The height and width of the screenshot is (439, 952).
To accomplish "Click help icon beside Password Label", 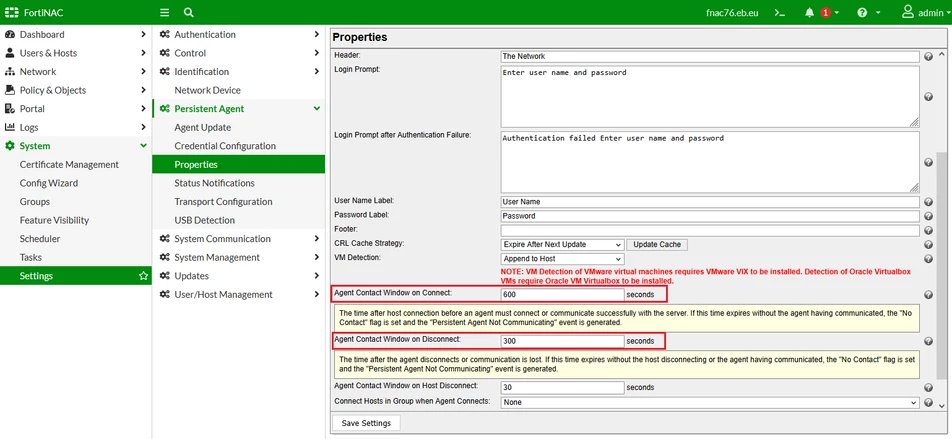I will pos(928,216).
